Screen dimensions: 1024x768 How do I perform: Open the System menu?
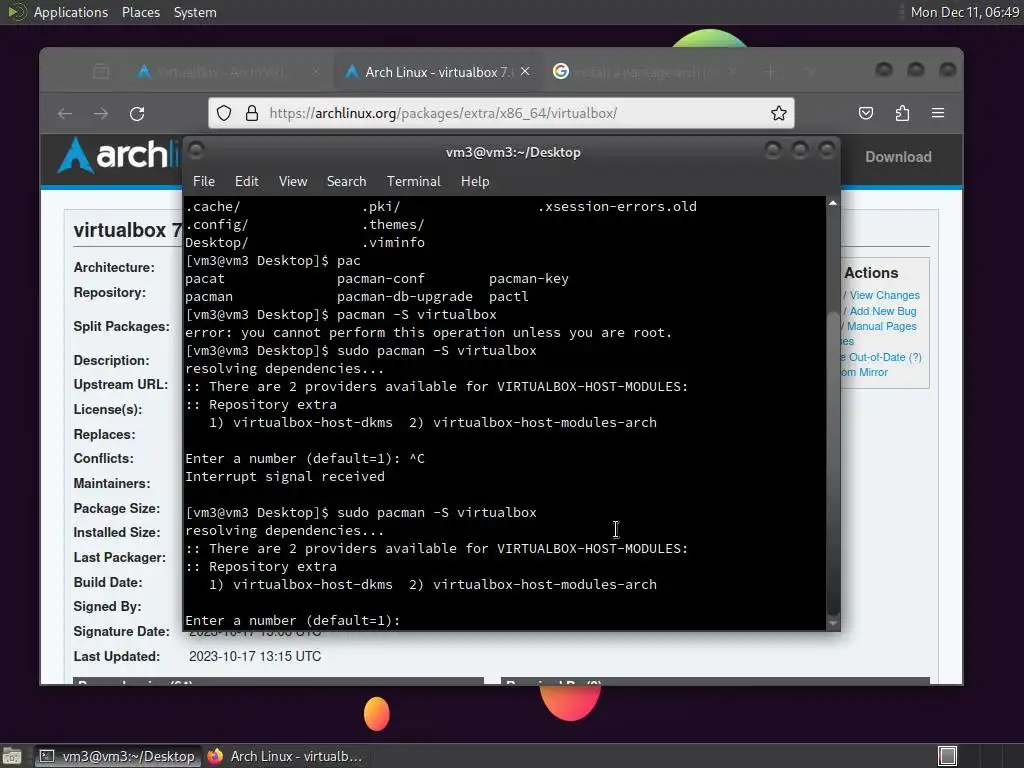(195, 12)
